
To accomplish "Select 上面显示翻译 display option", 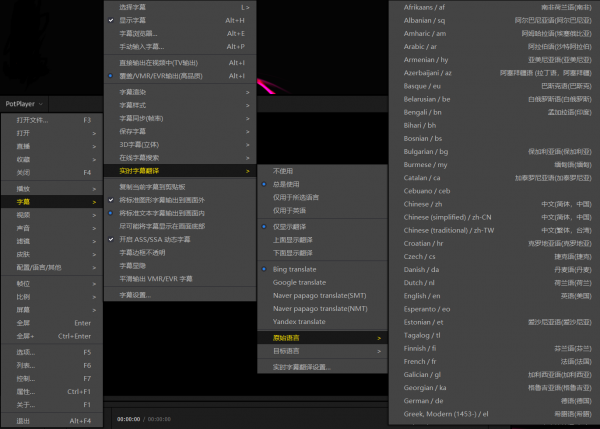I will point(323,240).
